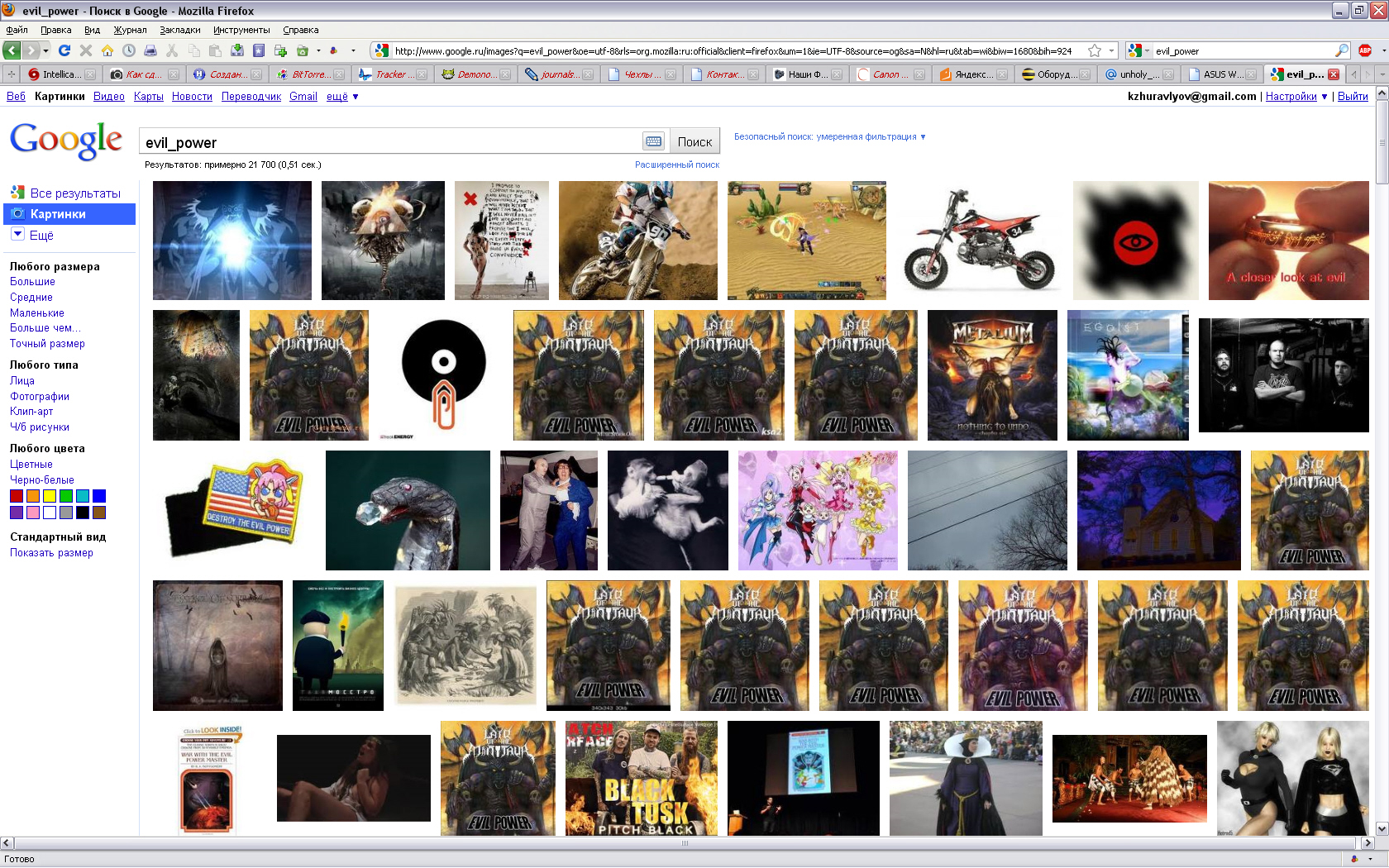Open the Журнал menu
Screen dimensions: 1389x868
pos(131,30)
